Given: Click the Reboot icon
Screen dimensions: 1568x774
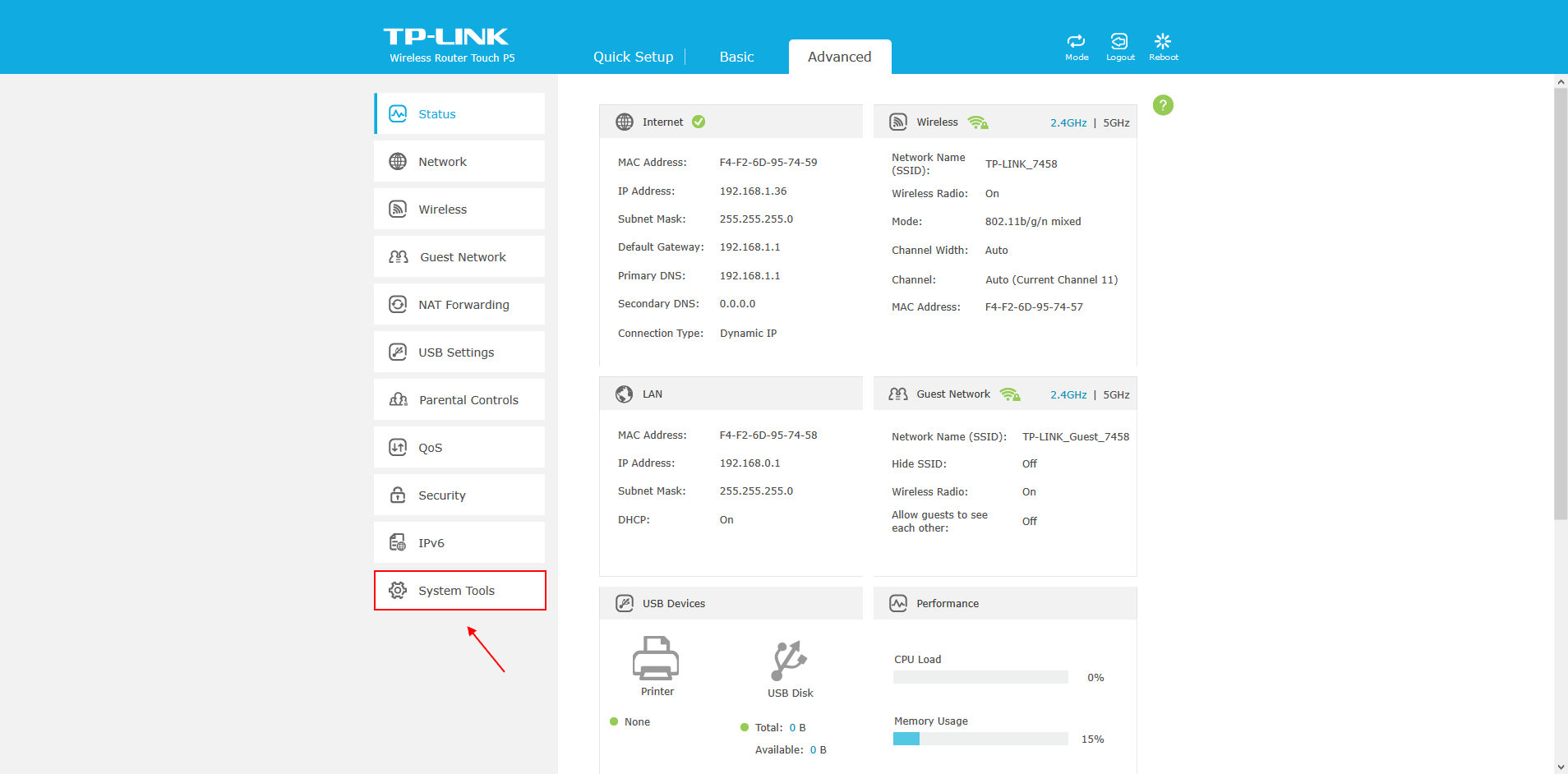Looking at the screenshot, I should [1163, 41].
